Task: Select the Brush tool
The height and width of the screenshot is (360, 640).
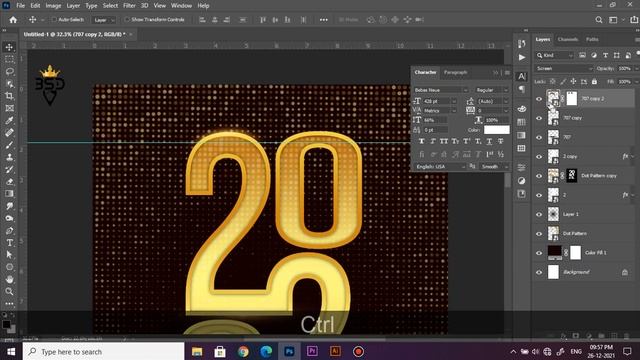Action: pyautogui.click(x=9, y=145)
